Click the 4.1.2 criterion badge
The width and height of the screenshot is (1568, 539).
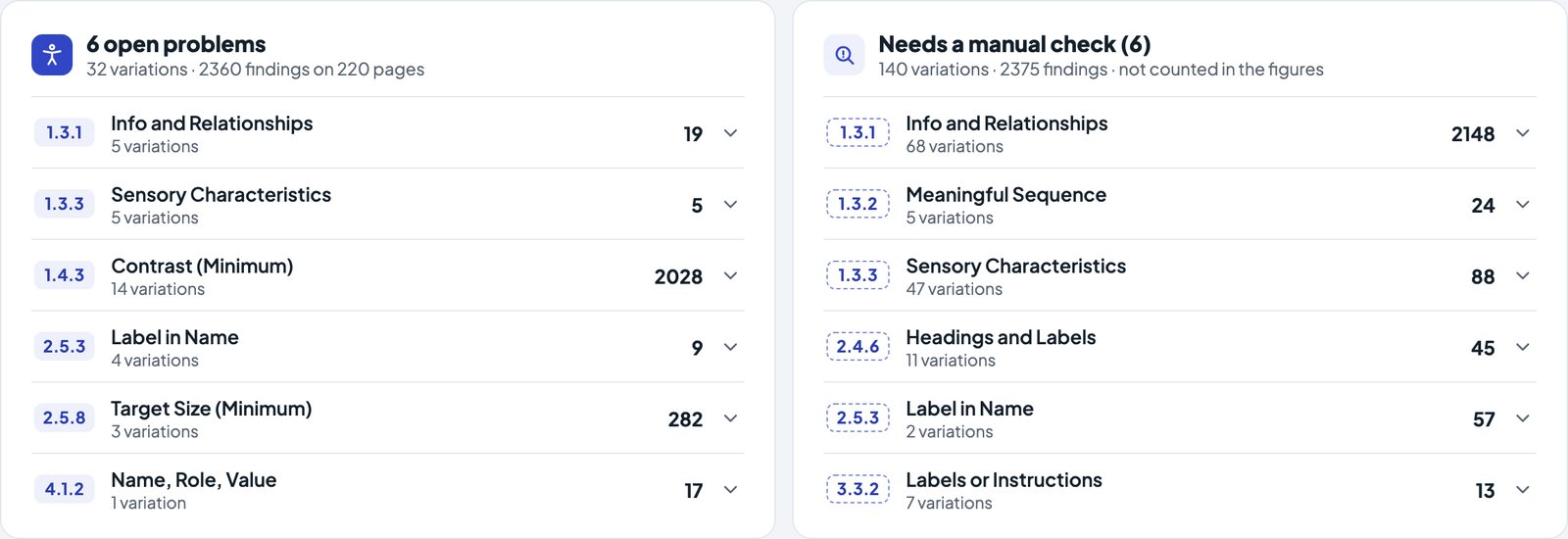tap(64, 489)
